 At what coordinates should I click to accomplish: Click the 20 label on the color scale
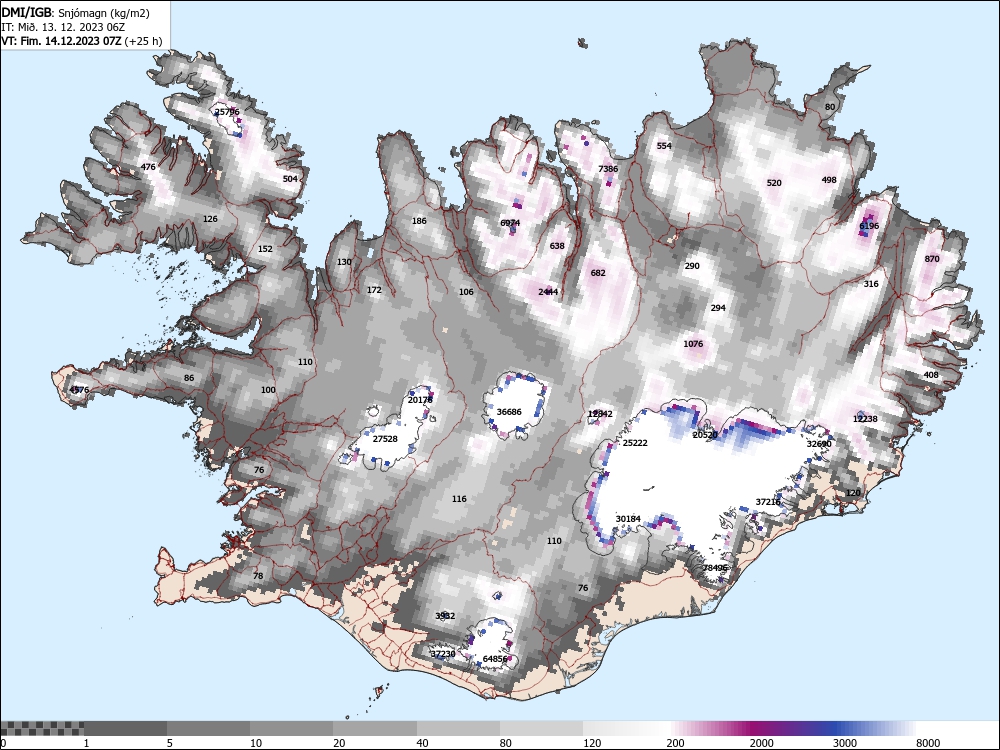[x=339, y=743]
